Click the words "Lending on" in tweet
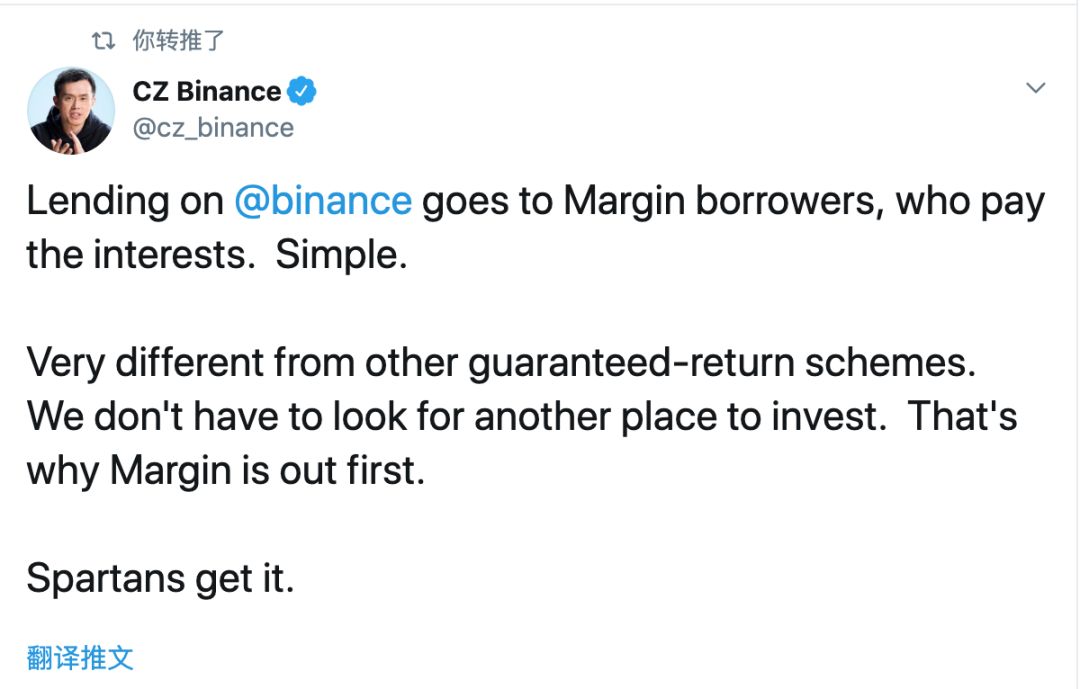The image size is (1080, 689). click(x=125, y=201)
